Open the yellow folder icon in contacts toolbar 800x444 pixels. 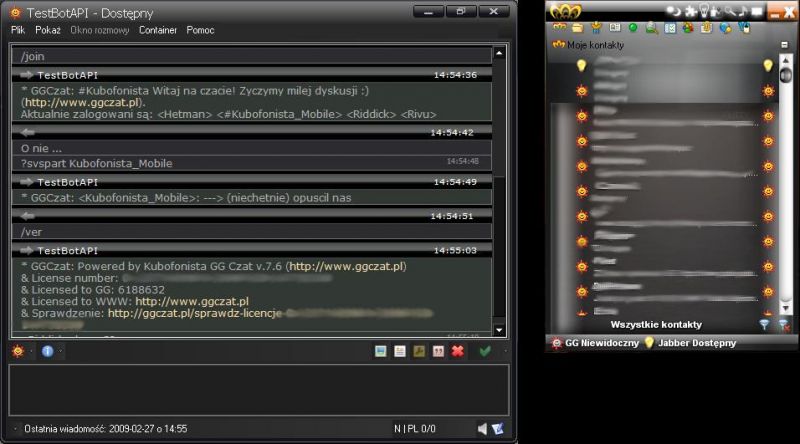click(x=578, y=28)
